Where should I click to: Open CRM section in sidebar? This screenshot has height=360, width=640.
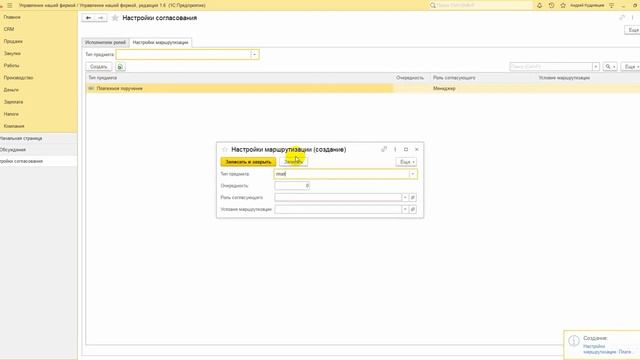9,29
